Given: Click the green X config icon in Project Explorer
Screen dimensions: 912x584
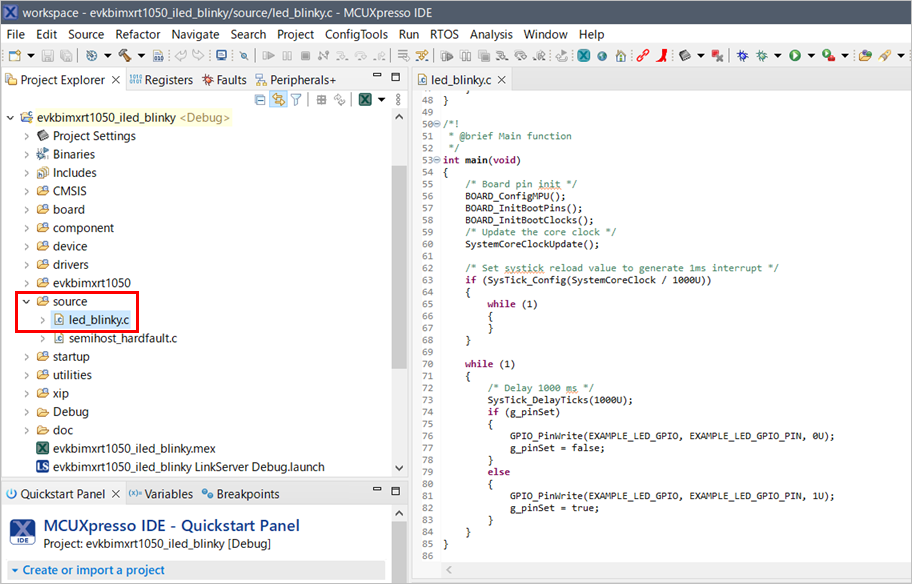Looking at the screenshot, I should coord(365,100).
